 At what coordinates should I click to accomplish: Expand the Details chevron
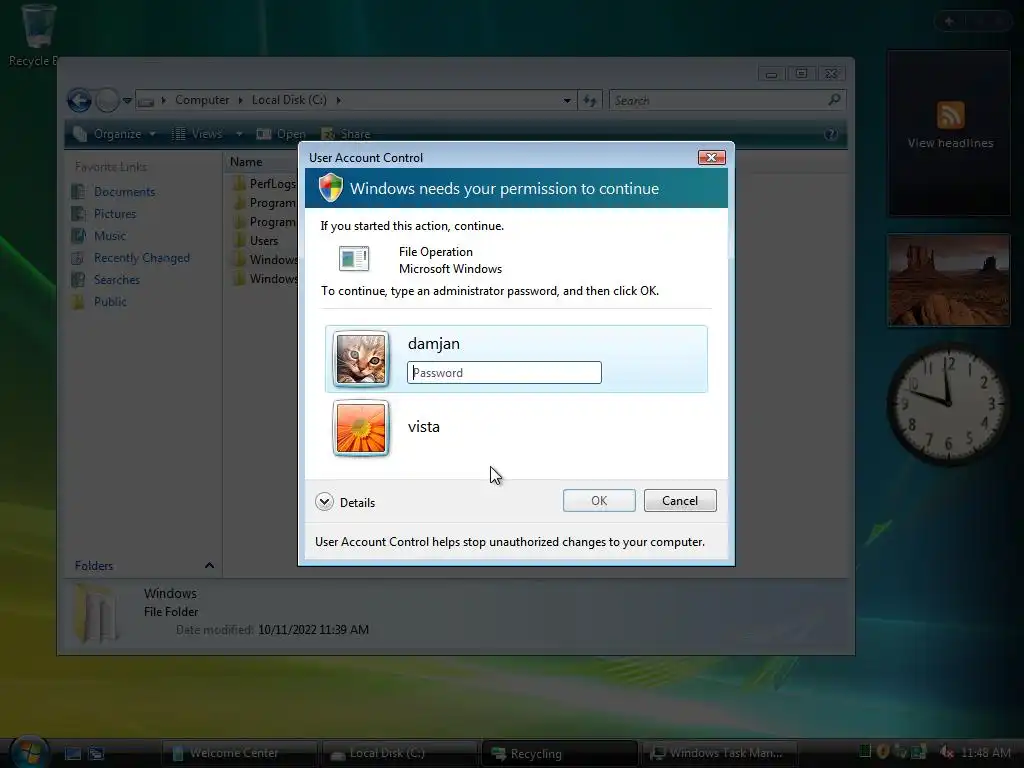click(325, 502)
